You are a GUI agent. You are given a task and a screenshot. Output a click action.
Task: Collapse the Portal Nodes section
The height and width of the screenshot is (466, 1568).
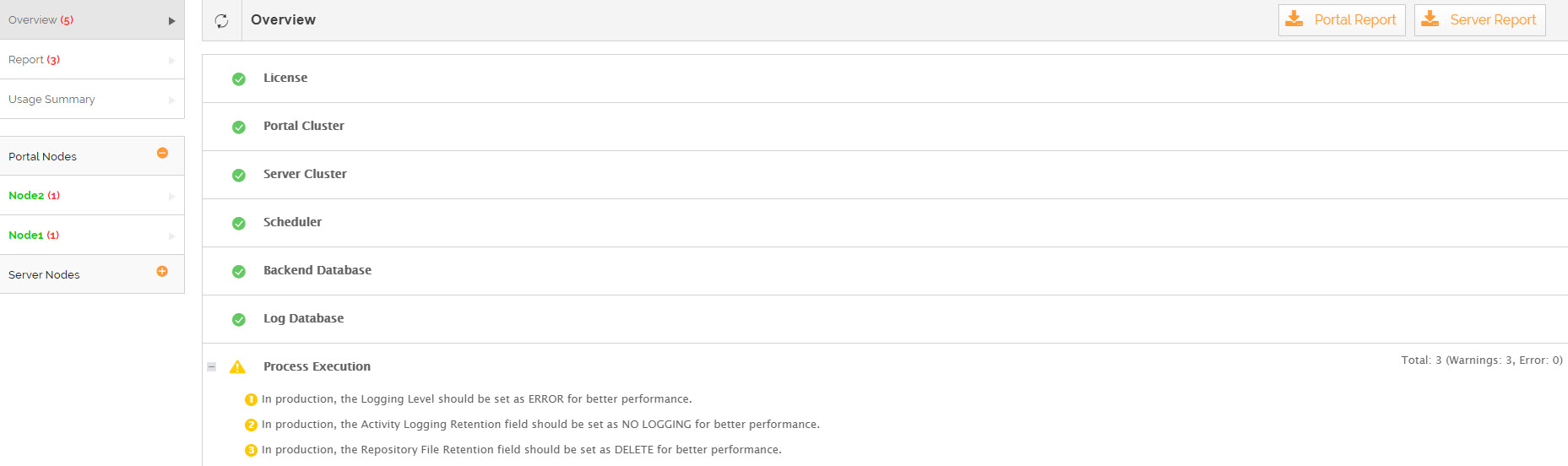162,153
